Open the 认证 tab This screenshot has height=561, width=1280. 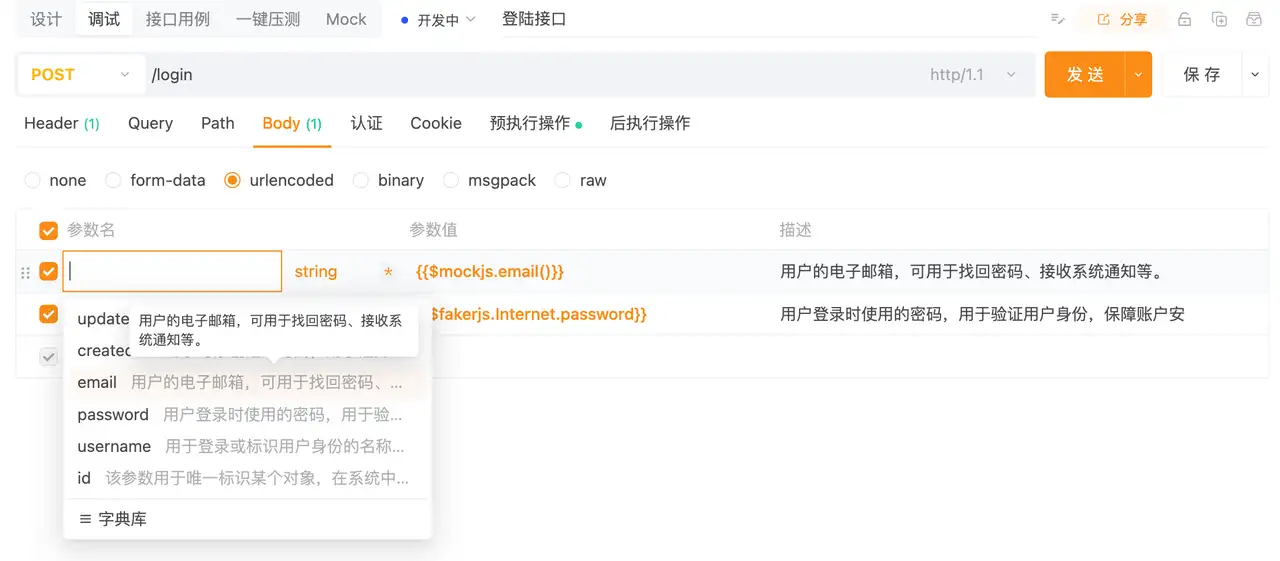(366, 123)
